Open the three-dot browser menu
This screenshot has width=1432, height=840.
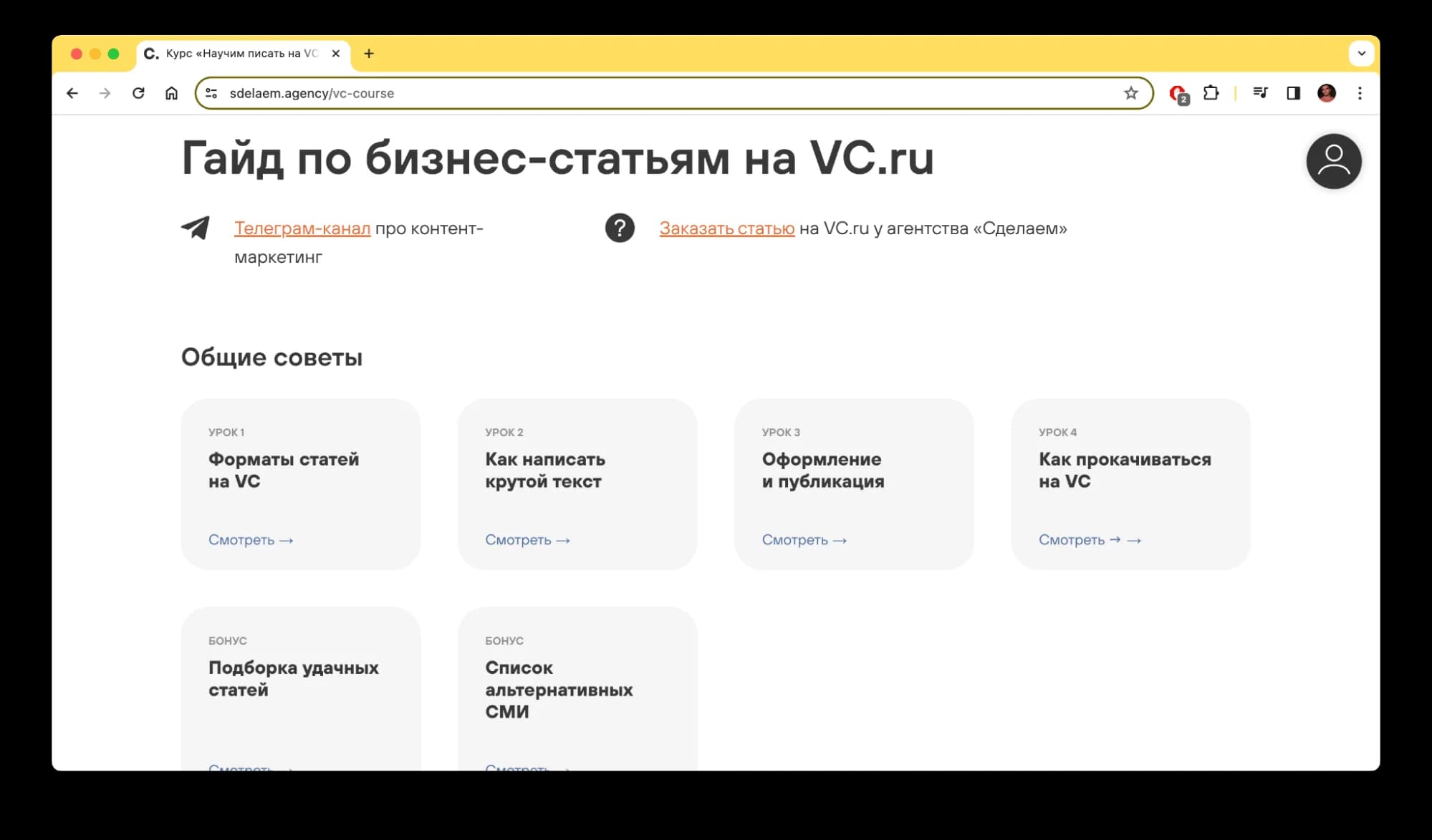click(1360, 93)
